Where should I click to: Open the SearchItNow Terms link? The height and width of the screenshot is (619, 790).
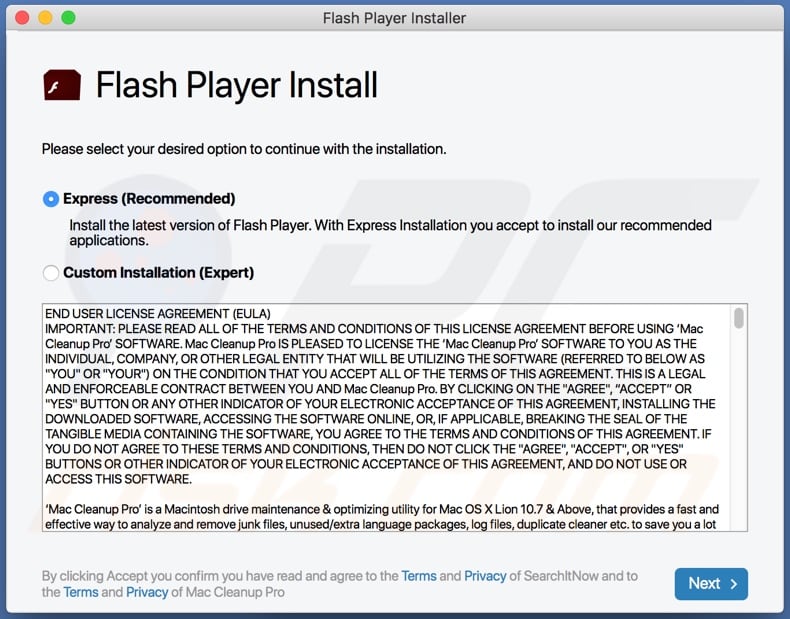pyautogui.click(x=418, y=576)
